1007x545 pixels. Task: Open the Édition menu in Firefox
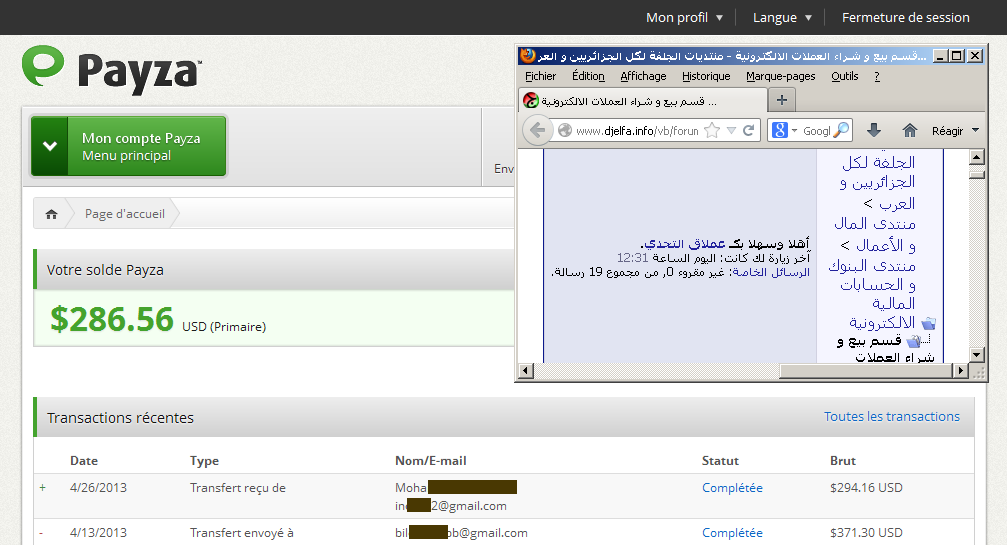tap(588, 76)
